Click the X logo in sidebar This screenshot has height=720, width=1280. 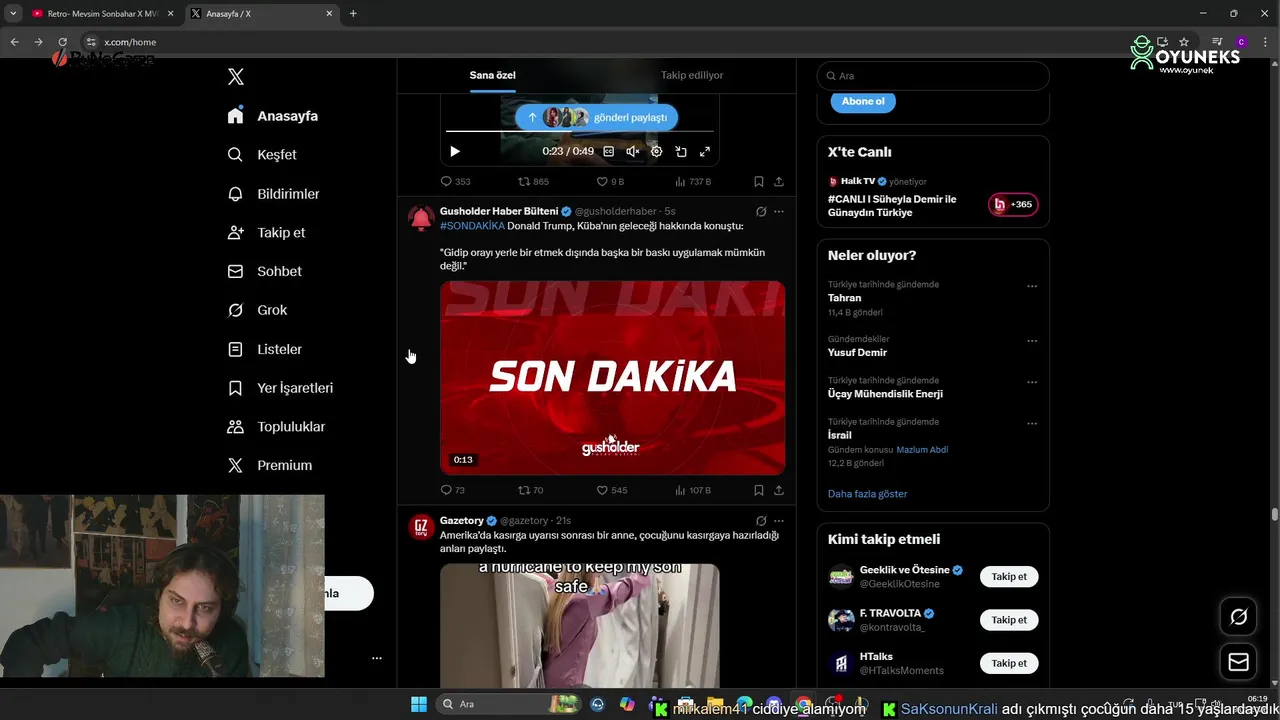click(235, 77)
